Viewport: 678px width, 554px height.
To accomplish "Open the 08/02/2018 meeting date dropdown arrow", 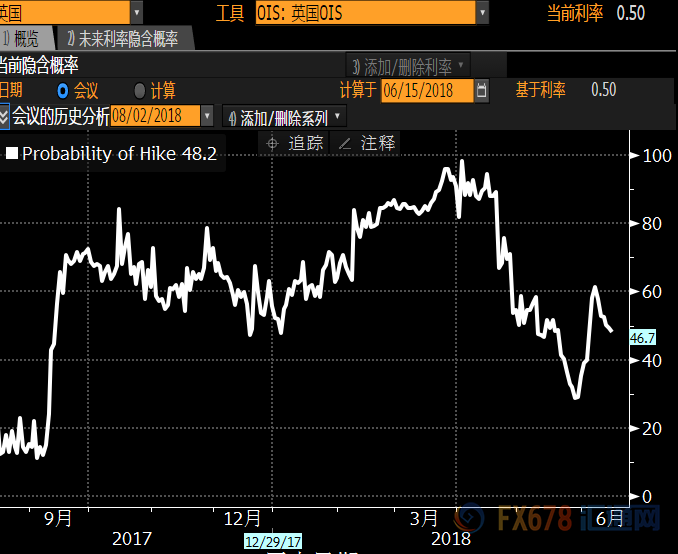I will click(x=208, y=116).
